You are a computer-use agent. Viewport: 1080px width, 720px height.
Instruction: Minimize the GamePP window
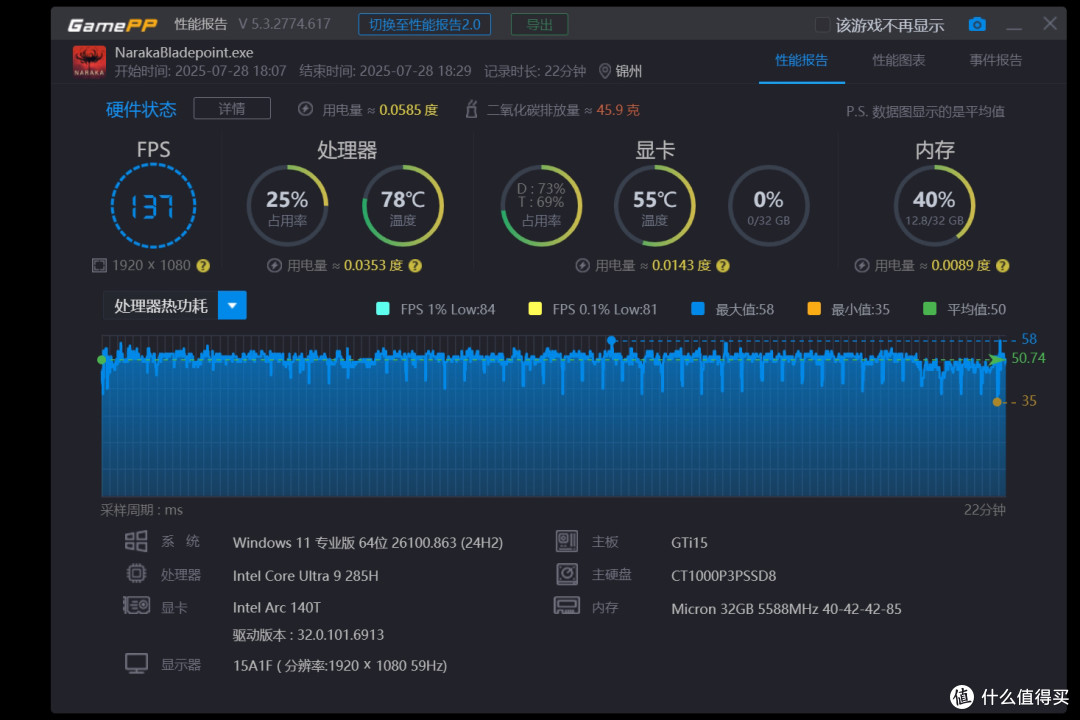tap(1014, 26)
